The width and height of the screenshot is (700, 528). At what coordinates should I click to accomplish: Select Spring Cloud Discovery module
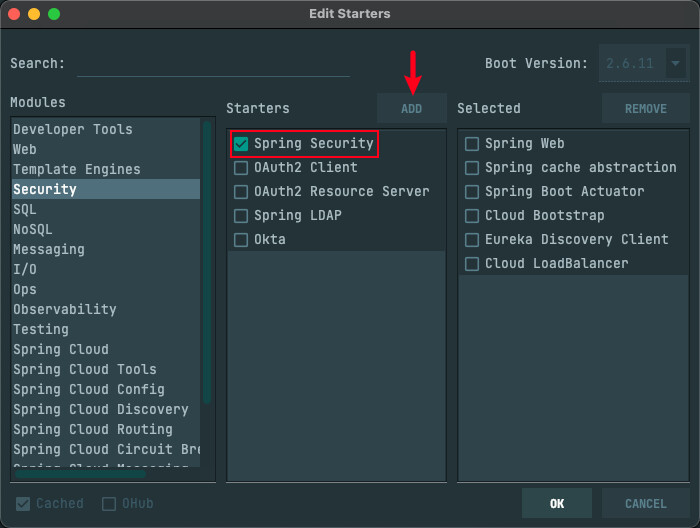(106, 409)
